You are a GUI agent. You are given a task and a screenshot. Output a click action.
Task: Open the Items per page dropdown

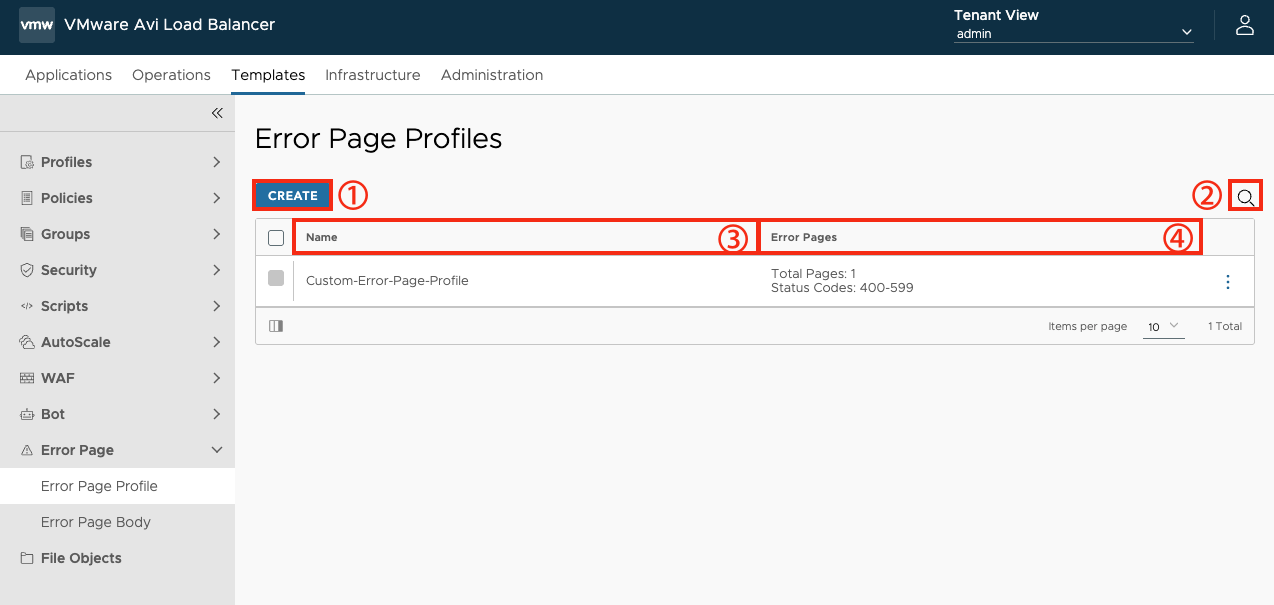(1164, 327)
